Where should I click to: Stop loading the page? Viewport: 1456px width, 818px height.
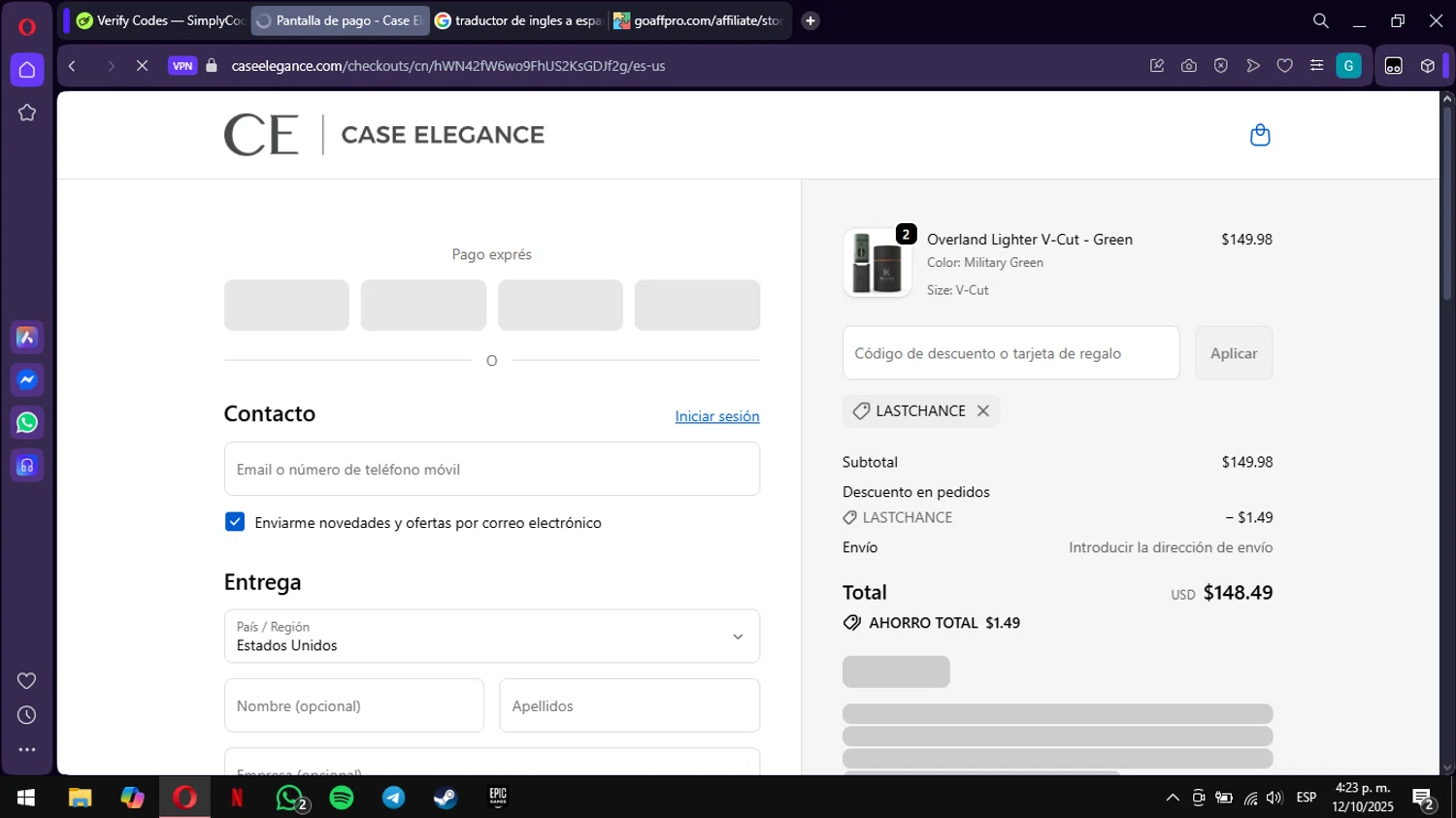click(142, 66)
